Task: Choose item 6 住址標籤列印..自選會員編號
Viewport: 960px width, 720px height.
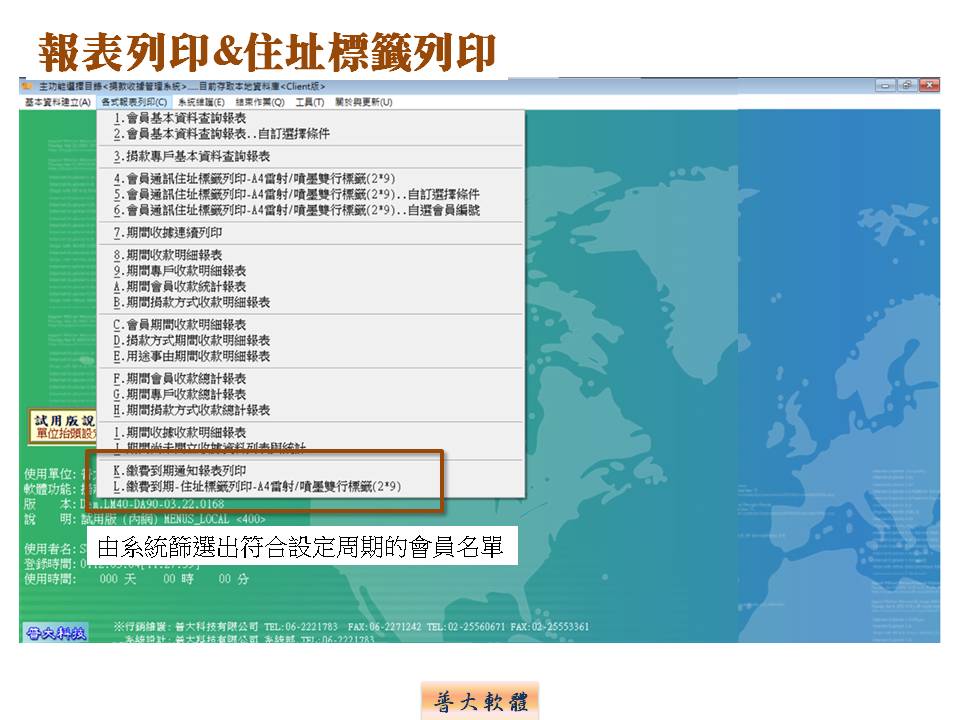Action: 310,210
